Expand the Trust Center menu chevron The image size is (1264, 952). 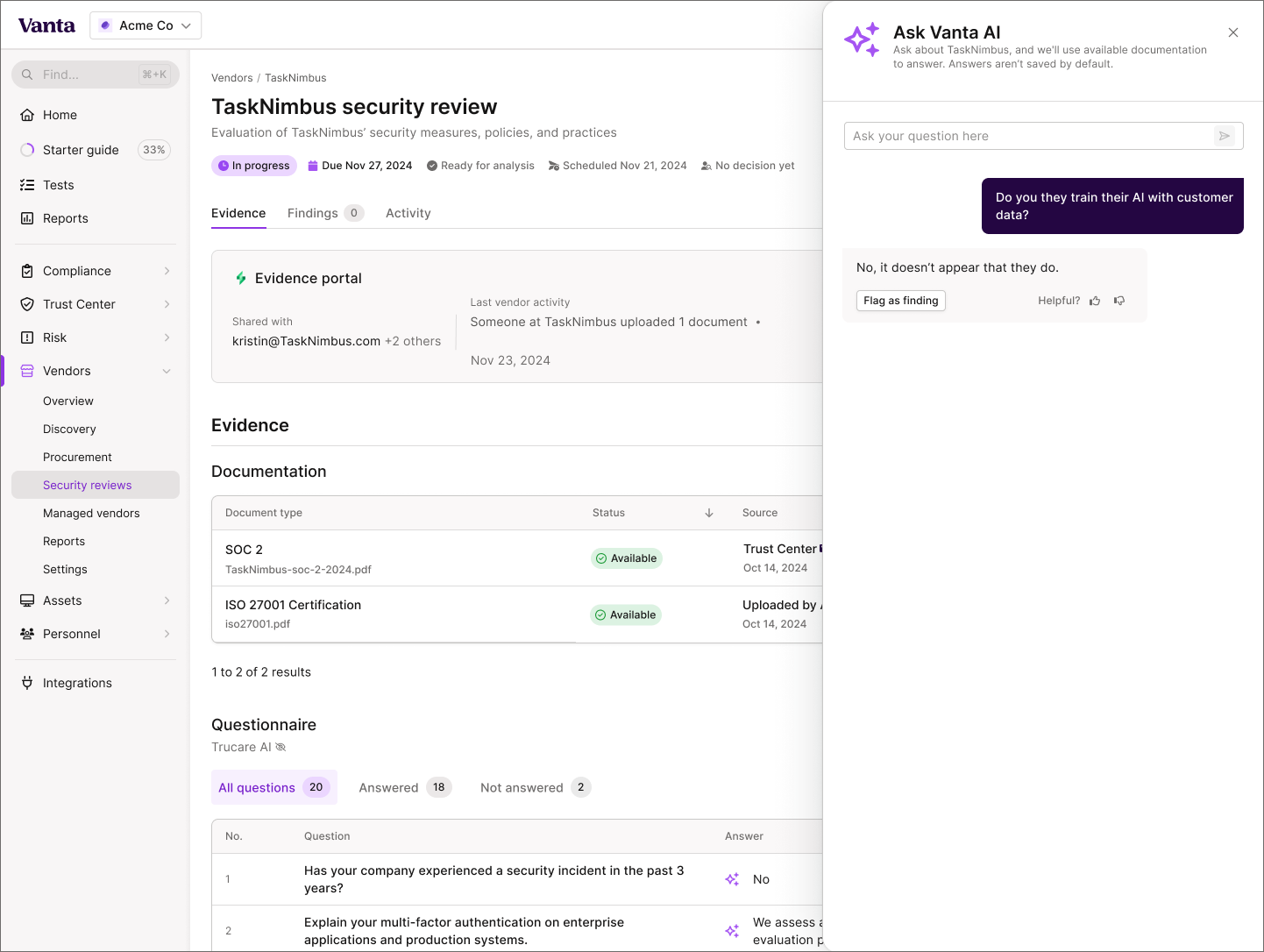[167, 304]
